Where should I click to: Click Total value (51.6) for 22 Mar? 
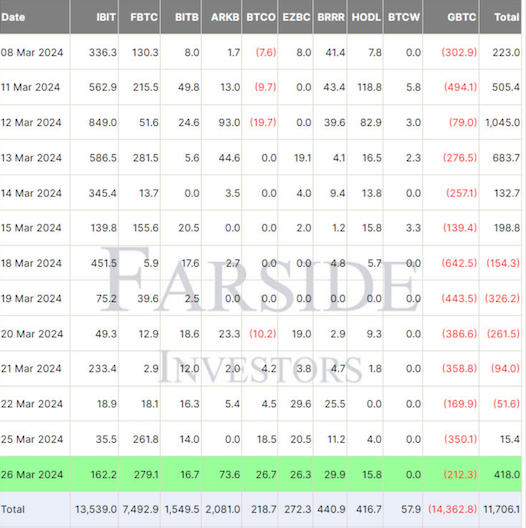[x=507, y=404]
